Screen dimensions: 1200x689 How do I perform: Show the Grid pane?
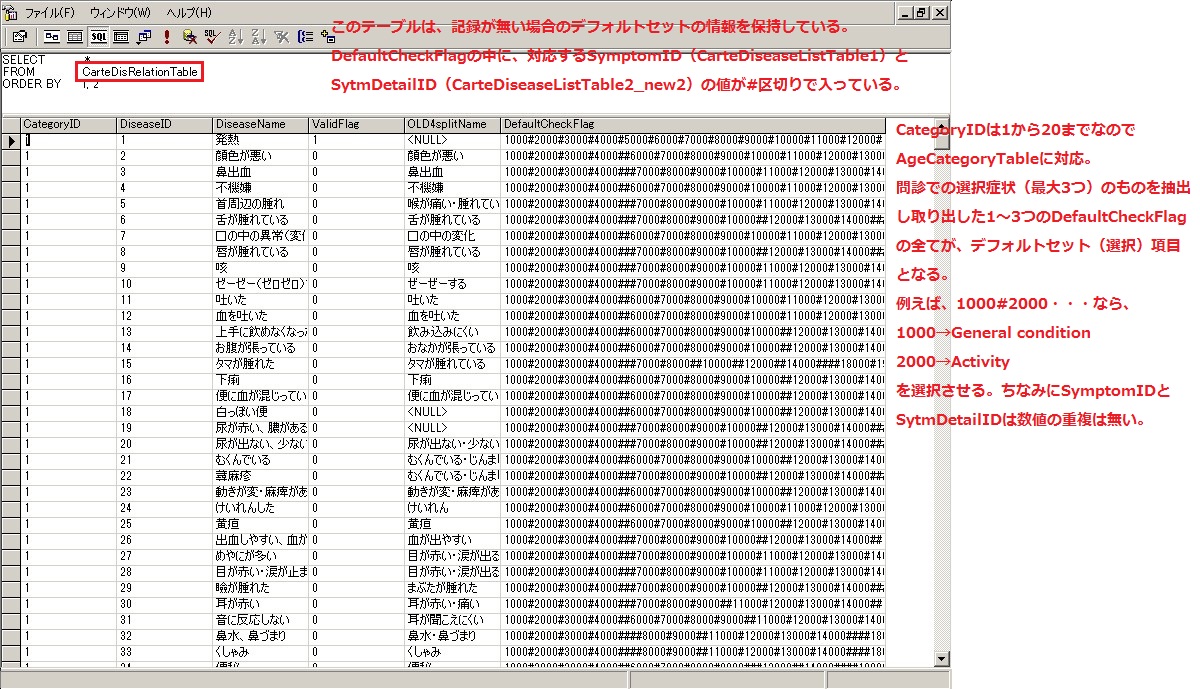coord(75,37)
